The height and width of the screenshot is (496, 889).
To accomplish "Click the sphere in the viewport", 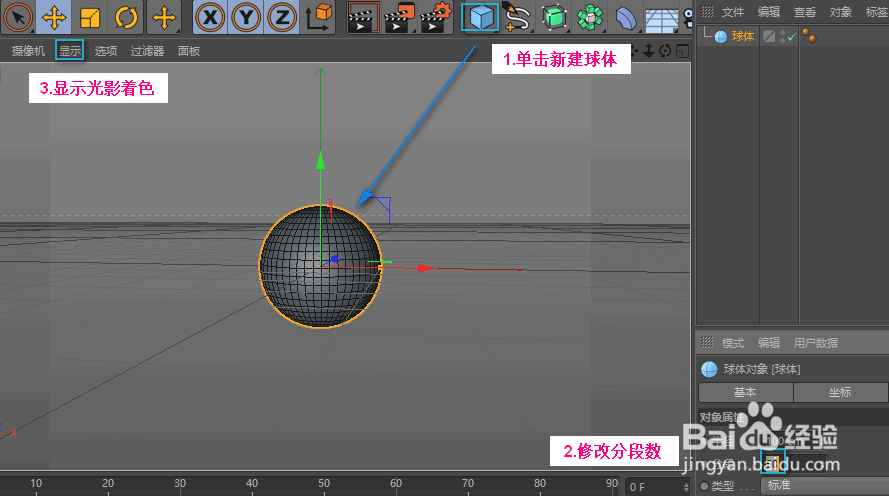I will [x=320, y=266].
